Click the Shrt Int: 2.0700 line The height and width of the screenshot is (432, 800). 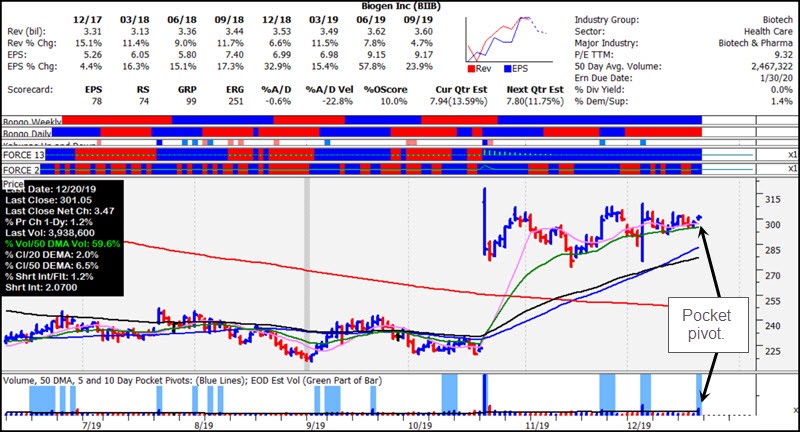tap(41, 288)
